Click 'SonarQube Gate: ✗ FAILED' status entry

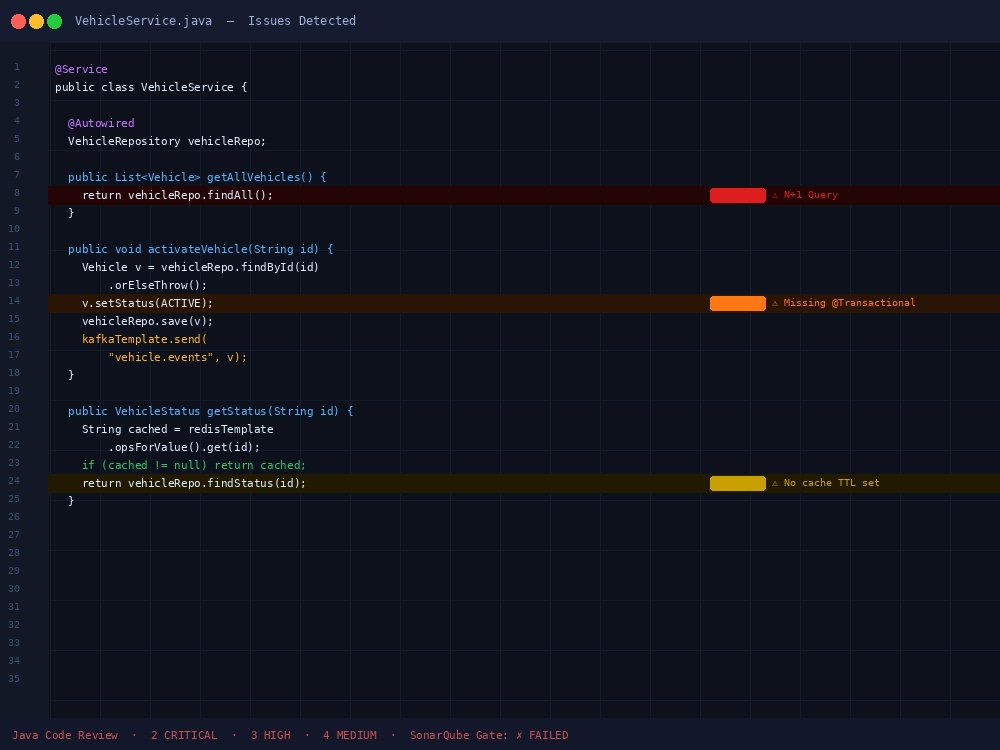489,735
